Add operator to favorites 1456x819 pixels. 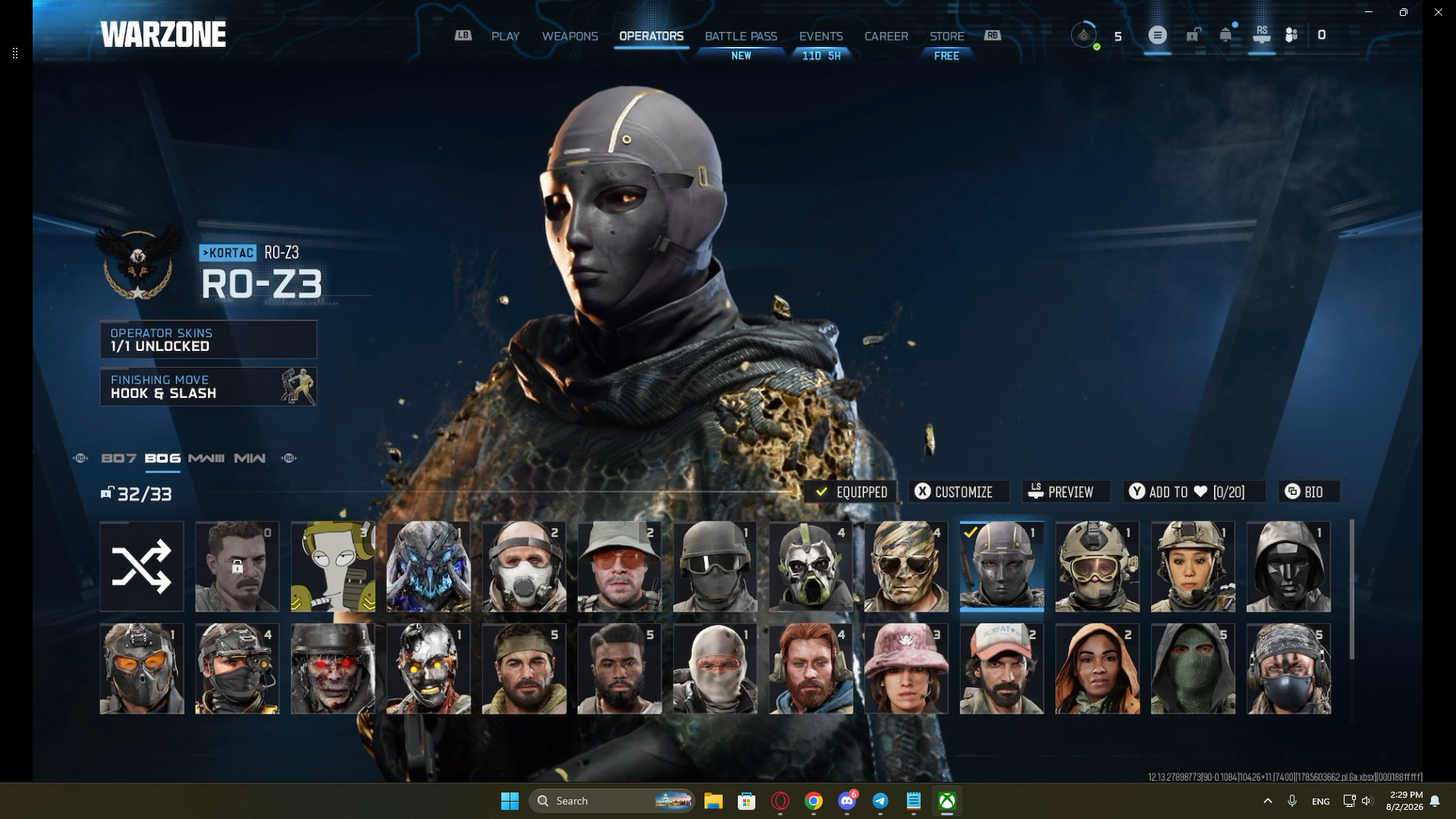point(1194,491)
